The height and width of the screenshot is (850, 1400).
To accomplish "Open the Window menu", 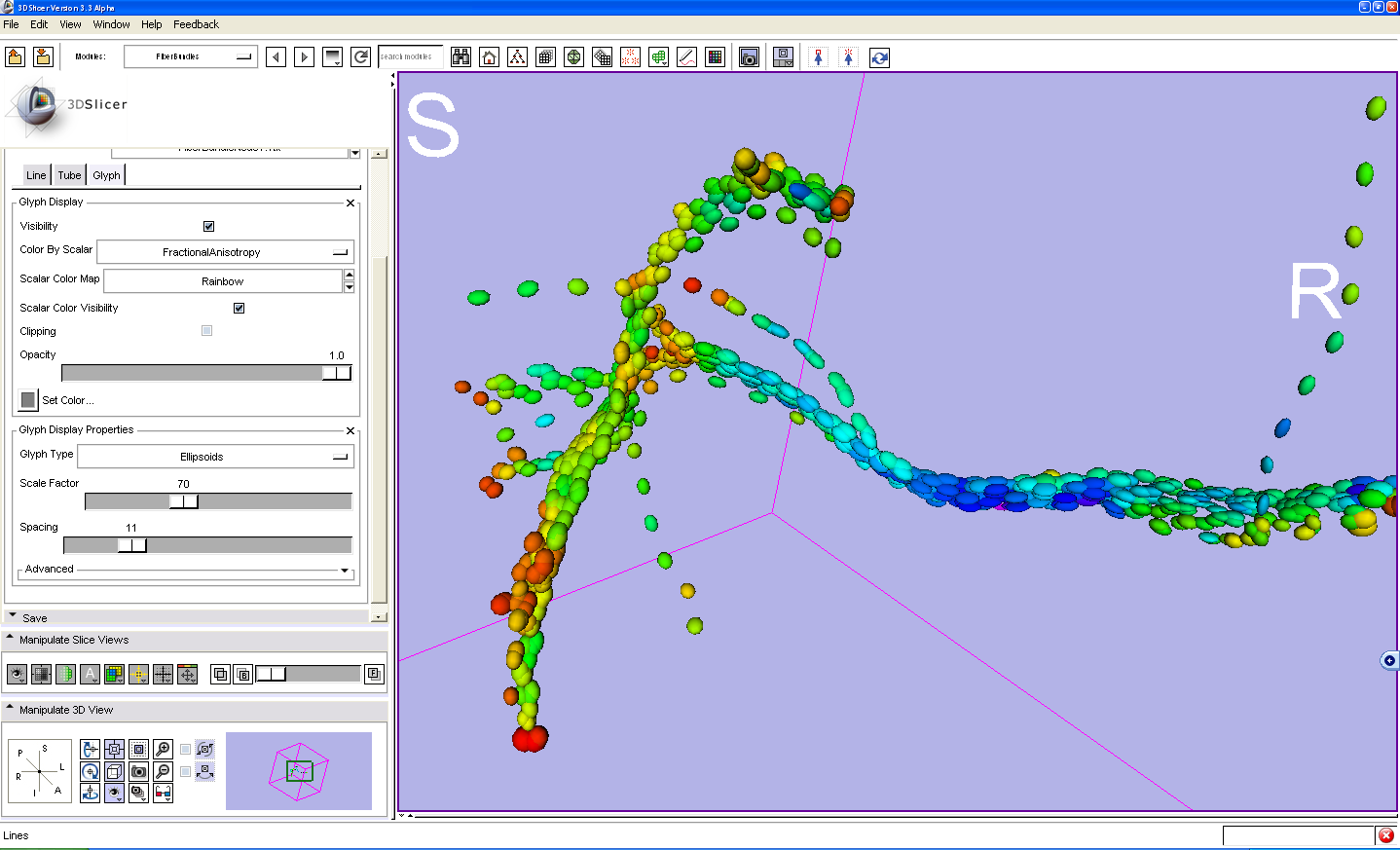I will click(111, 24).
